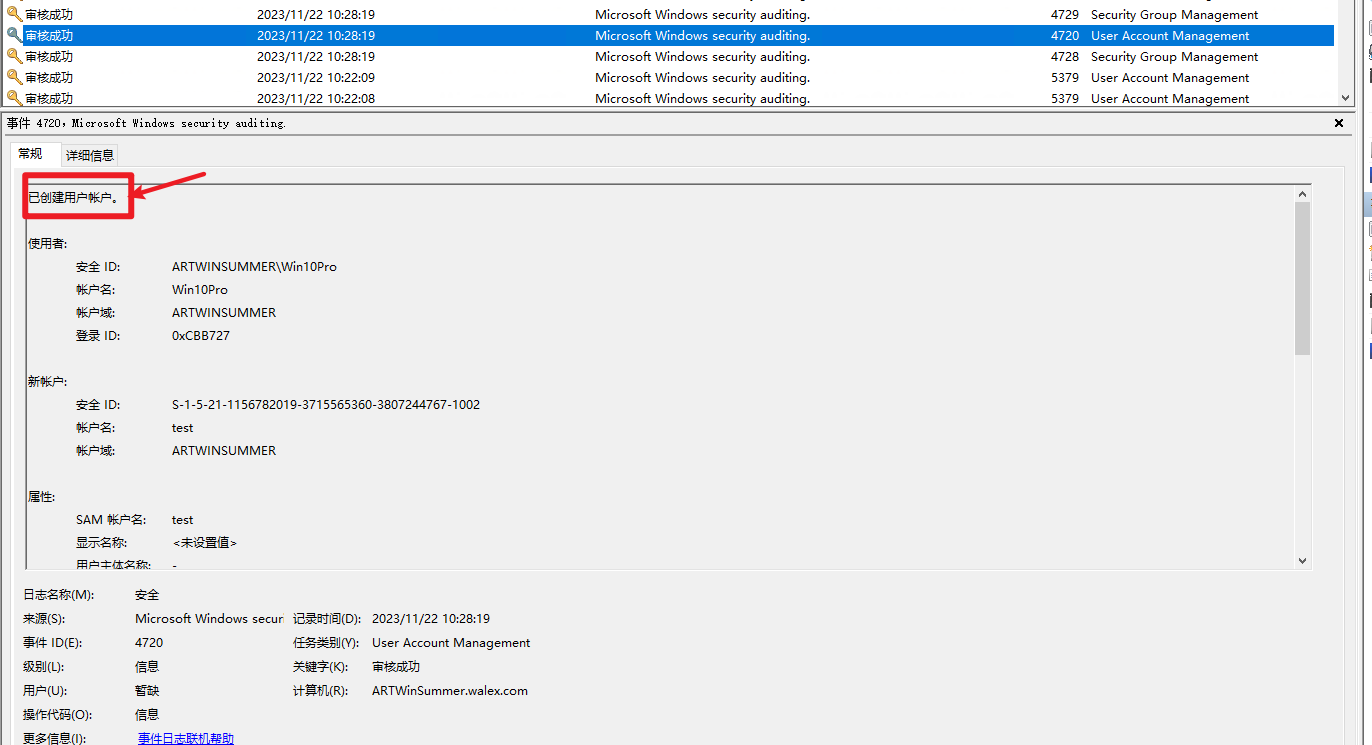Viewport: 1372px width, 745px height.
Task: Click the 关键字 field value 审核成功
Action: (x=396, y=667)
